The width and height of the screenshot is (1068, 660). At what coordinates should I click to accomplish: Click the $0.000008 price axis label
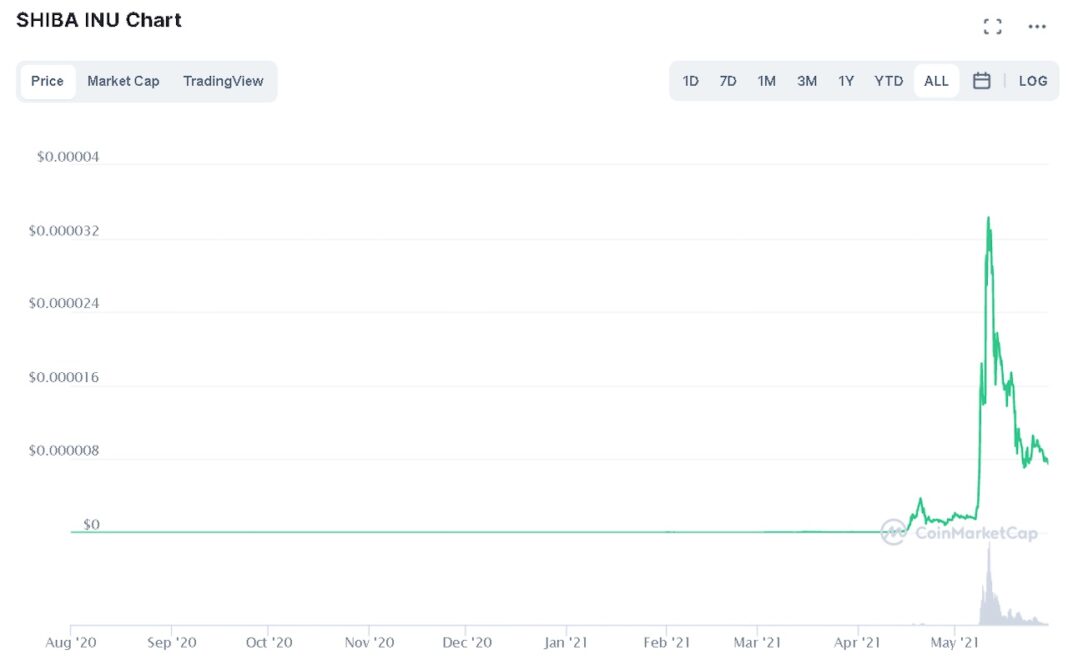click(x=63, y=451)
